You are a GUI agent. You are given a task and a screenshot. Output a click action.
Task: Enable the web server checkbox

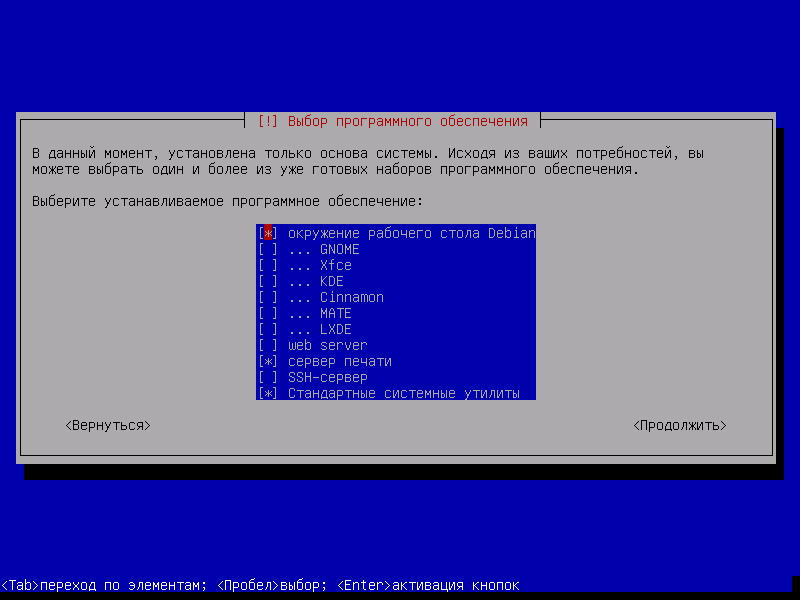click(x=268, y=345)
